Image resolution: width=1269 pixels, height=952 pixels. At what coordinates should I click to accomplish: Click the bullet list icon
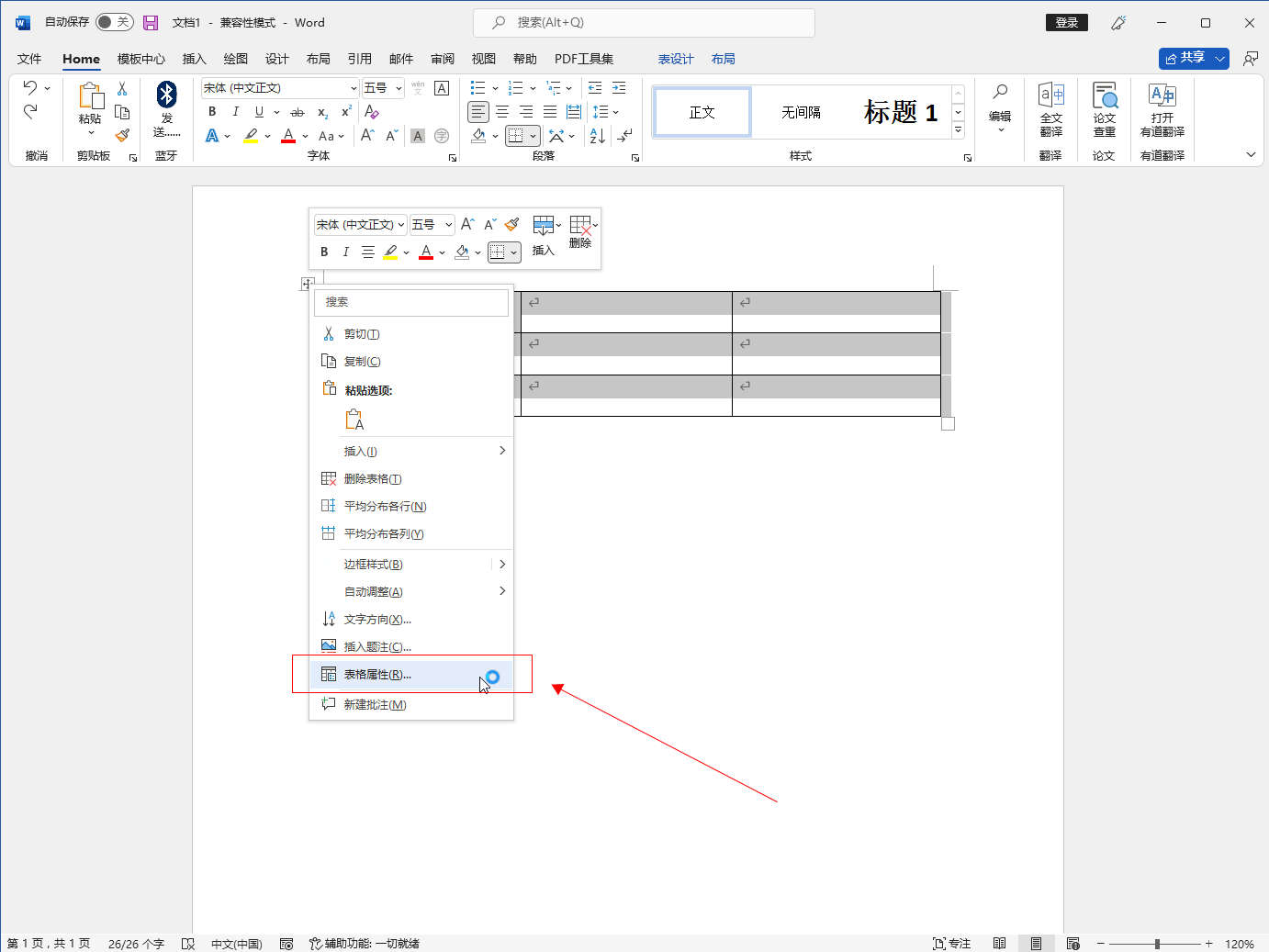click(x=477, y=87)
